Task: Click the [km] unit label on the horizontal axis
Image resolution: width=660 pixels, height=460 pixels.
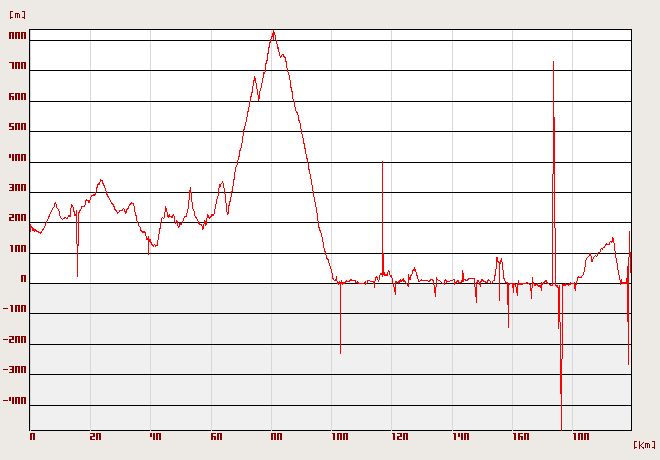Action: 645,444
